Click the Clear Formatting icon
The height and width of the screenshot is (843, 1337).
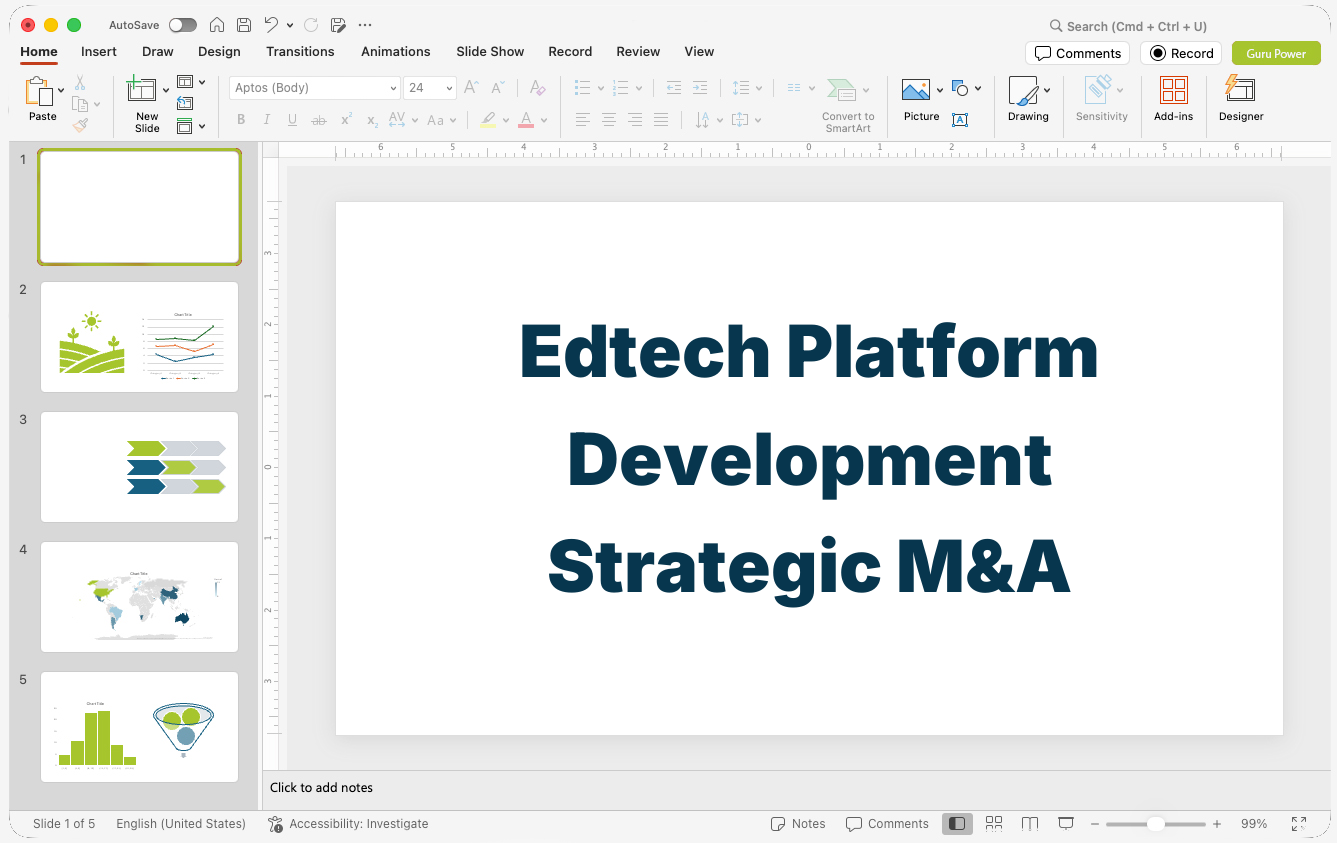537,88
